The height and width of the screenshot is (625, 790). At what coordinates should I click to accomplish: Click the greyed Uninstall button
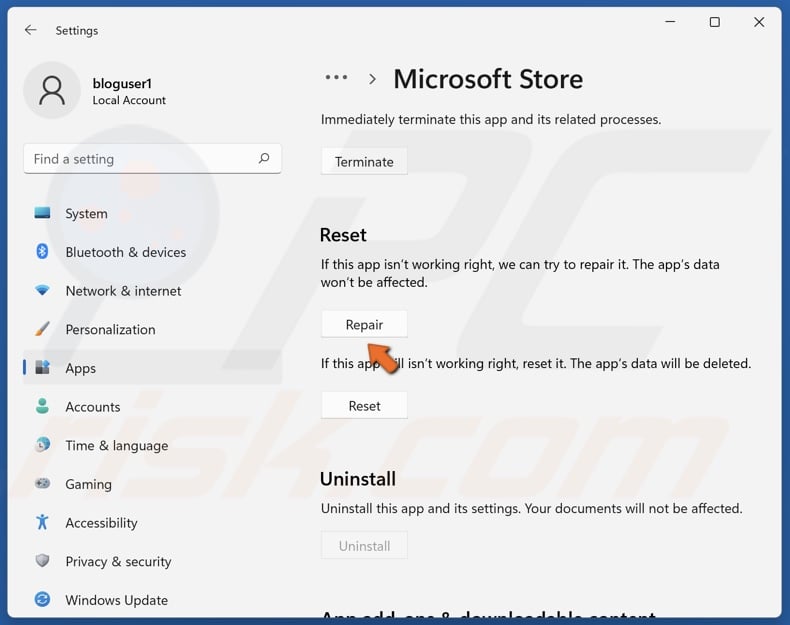(x=364, y=545)
